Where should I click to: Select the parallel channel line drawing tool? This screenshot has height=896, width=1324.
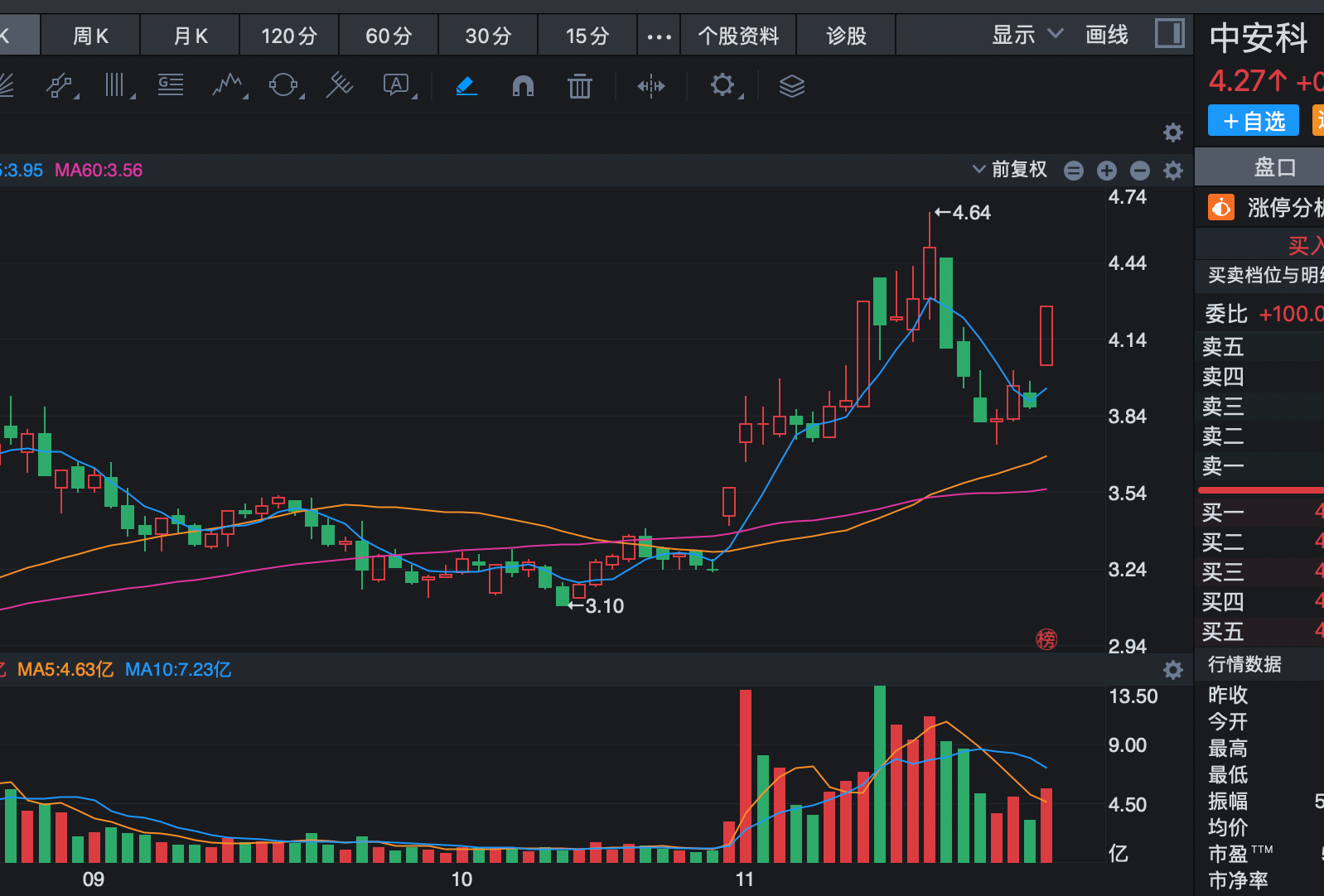tap(60, 85)
